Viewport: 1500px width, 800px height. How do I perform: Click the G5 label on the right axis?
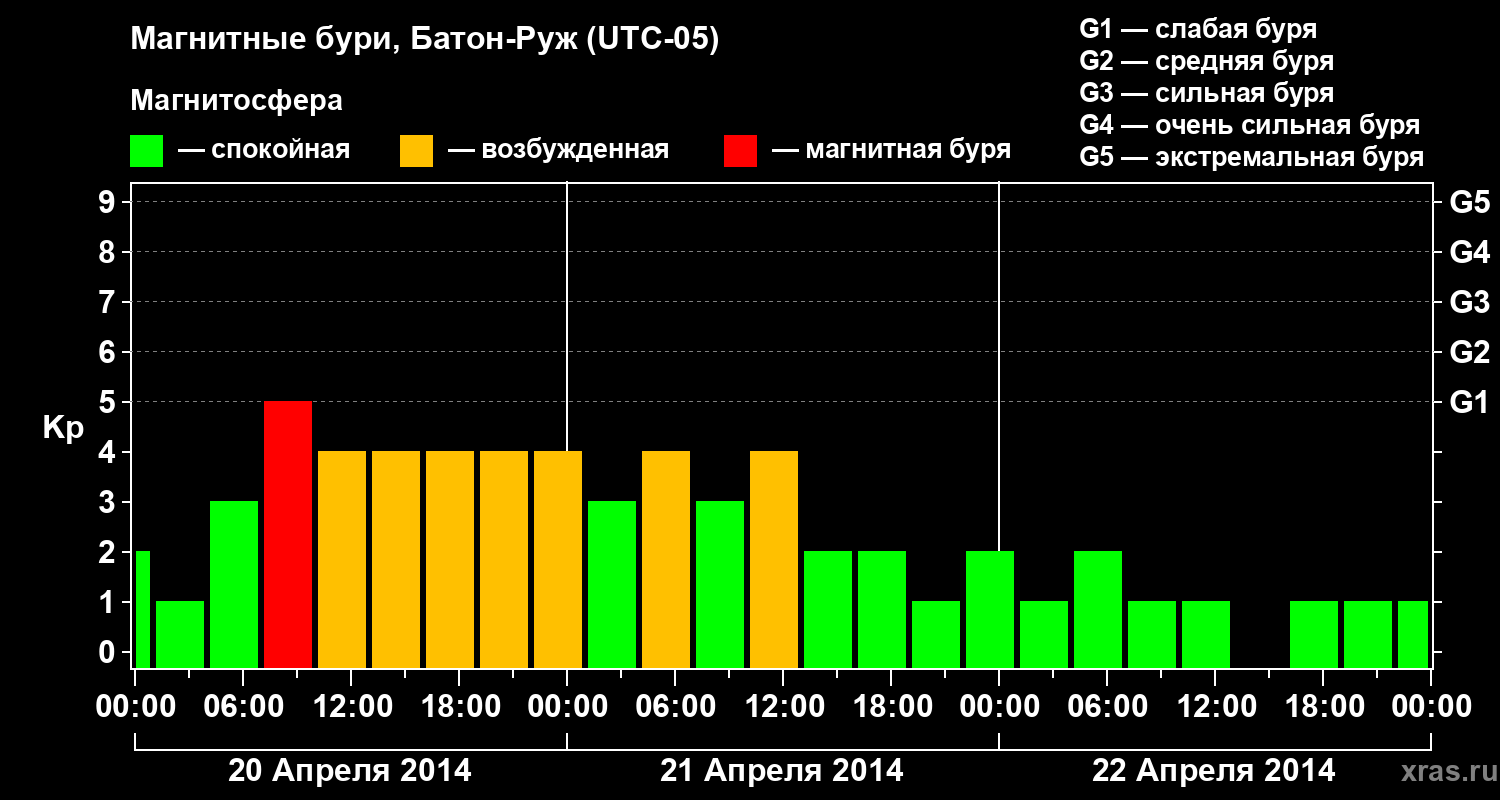(x=1469, y=202)
